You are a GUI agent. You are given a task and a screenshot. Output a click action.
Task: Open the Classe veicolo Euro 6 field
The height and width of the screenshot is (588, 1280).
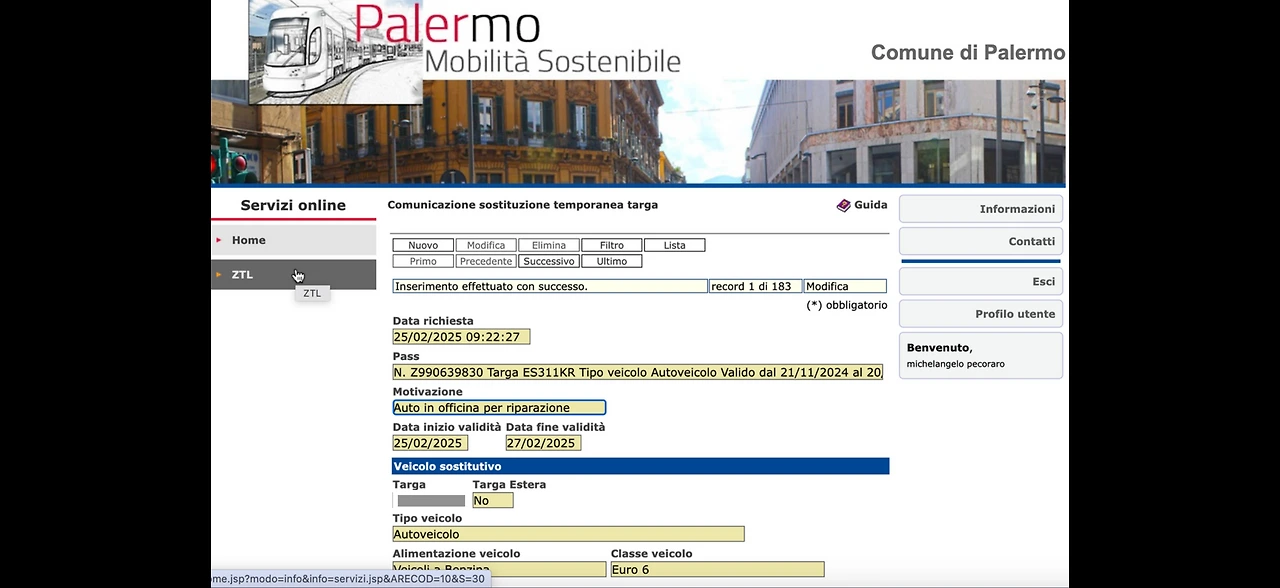pos(718,570)
